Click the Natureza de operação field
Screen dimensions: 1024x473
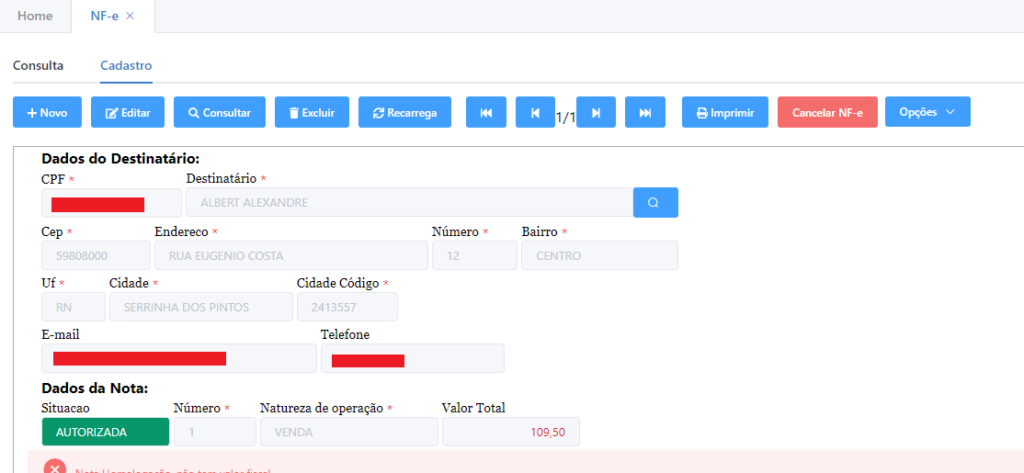348,432
